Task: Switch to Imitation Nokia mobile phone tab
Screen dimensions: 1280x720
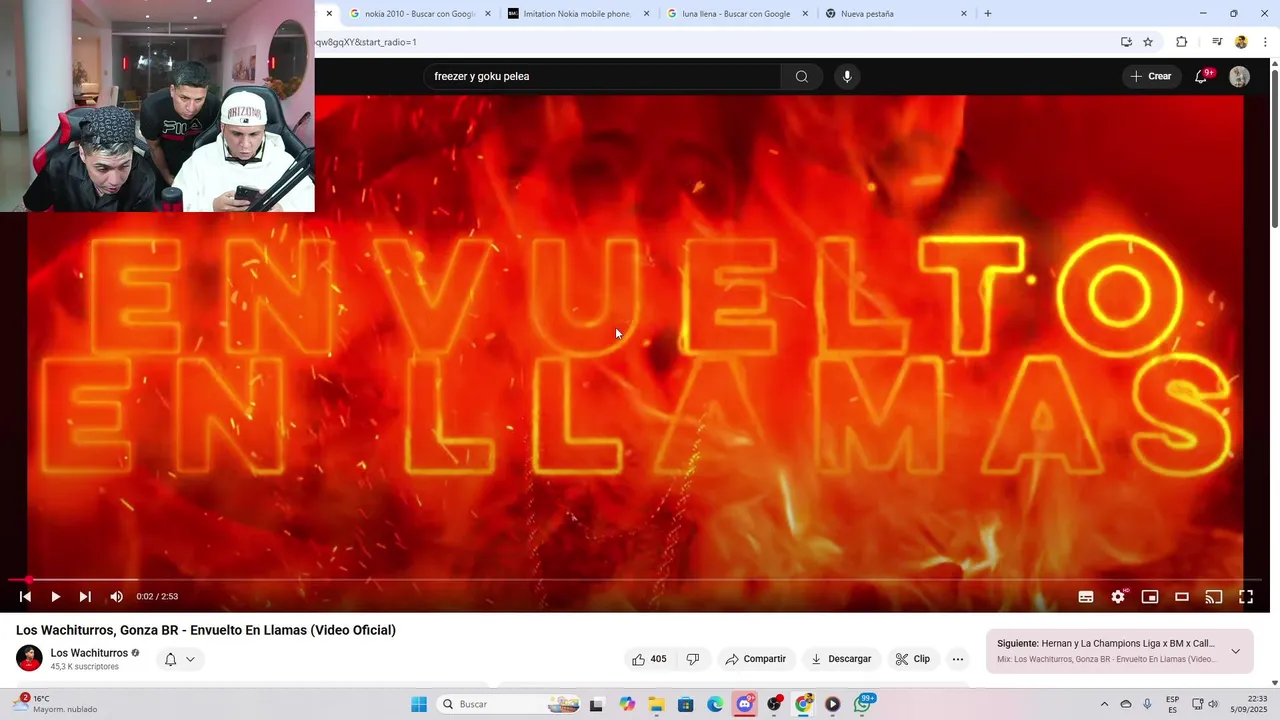Action: [x=577, y=14]
